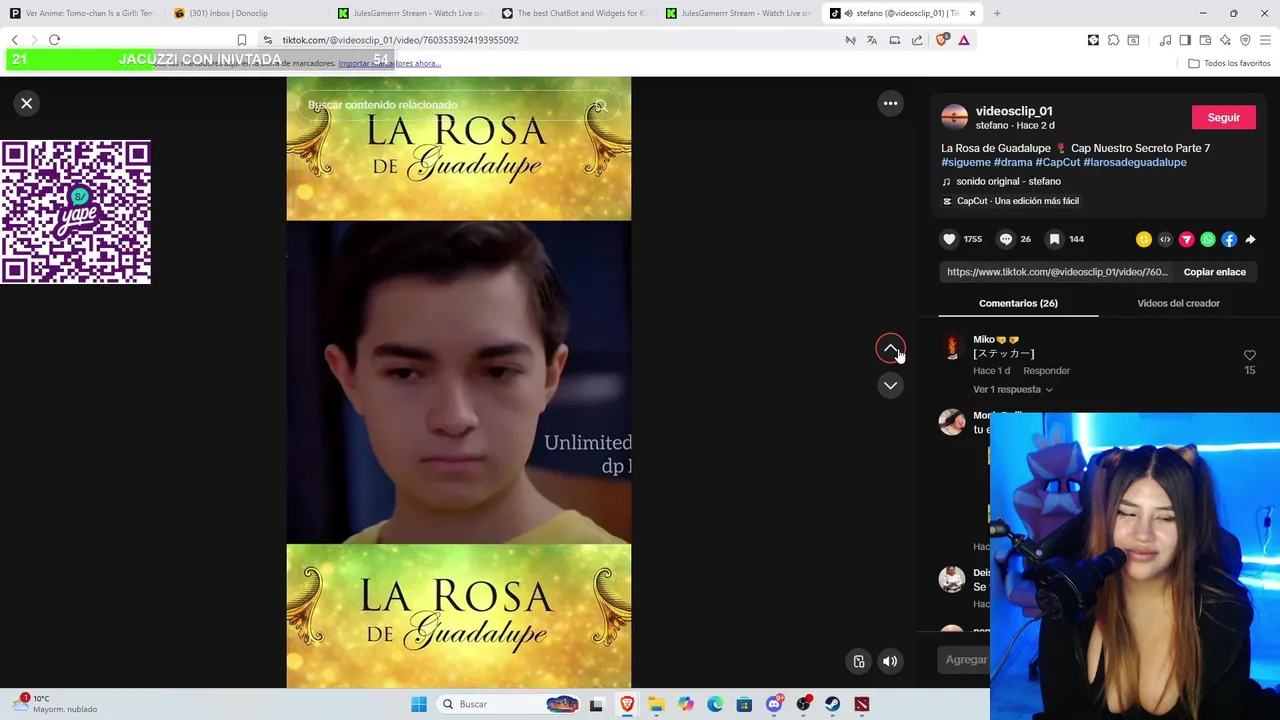The width and height of the screenshot is (1280, 720).
Task: Switch to The best ChatBot and Widgets tab
Action: point(574,13)
